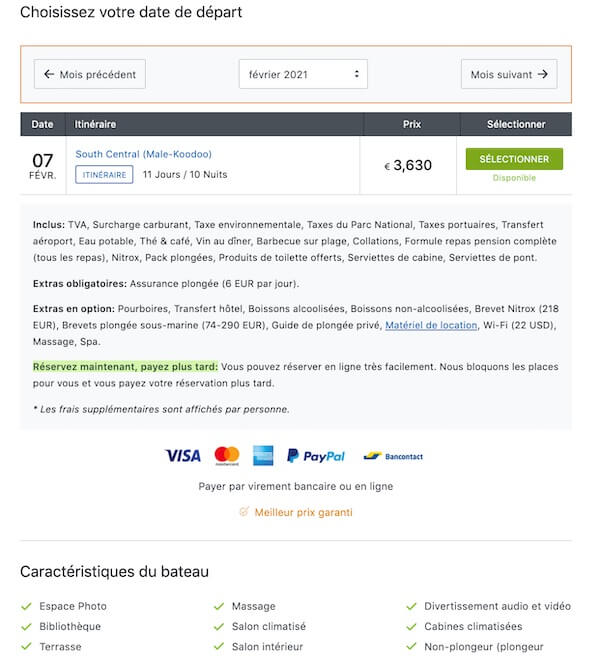Click the Mastercard logo
This screenshot has width=600, height=660.
click(227, 456)
